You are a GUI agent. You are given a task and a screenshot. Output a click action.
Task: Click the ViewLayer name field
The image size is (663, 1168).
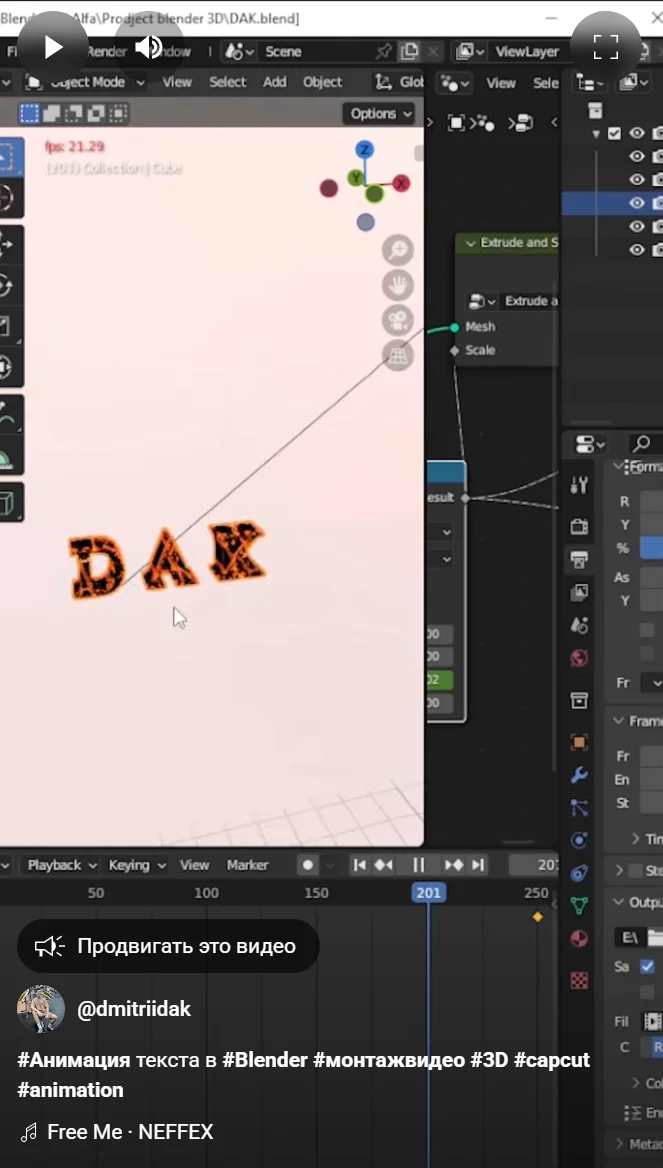tap(527, 51)
